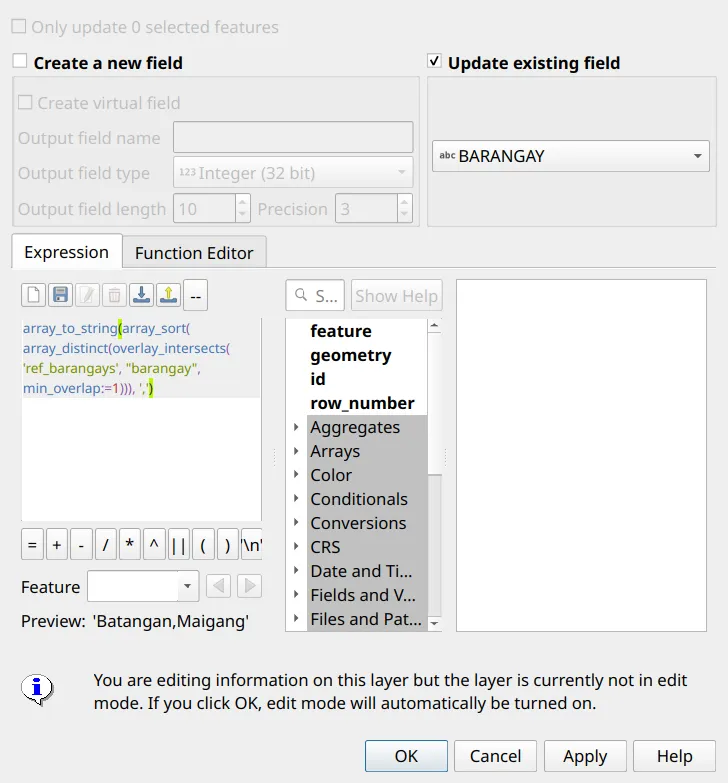Open the Feature selector dropdown

(143, 586)
